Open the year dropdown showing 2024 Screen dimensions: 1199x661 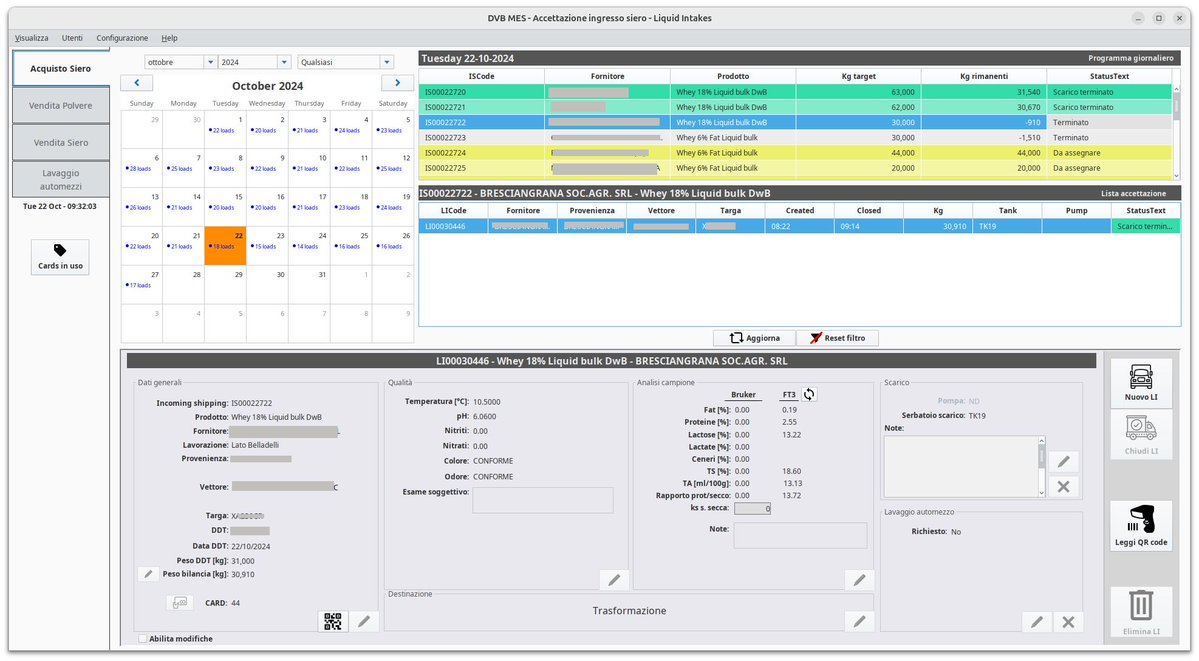[255, 62]
